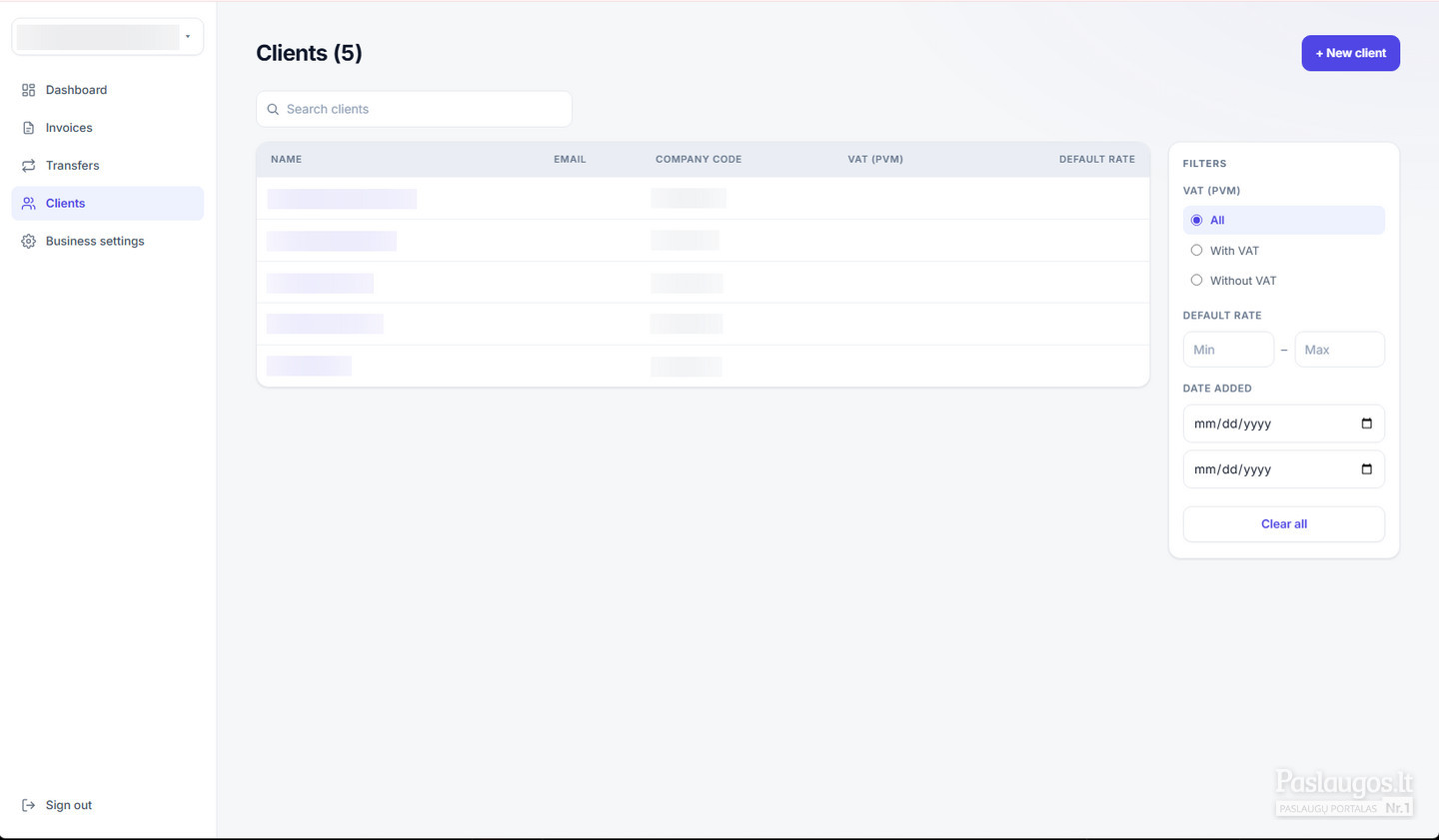Choose the With VAT radio button
The image size is (1439, 840).
1196,251
